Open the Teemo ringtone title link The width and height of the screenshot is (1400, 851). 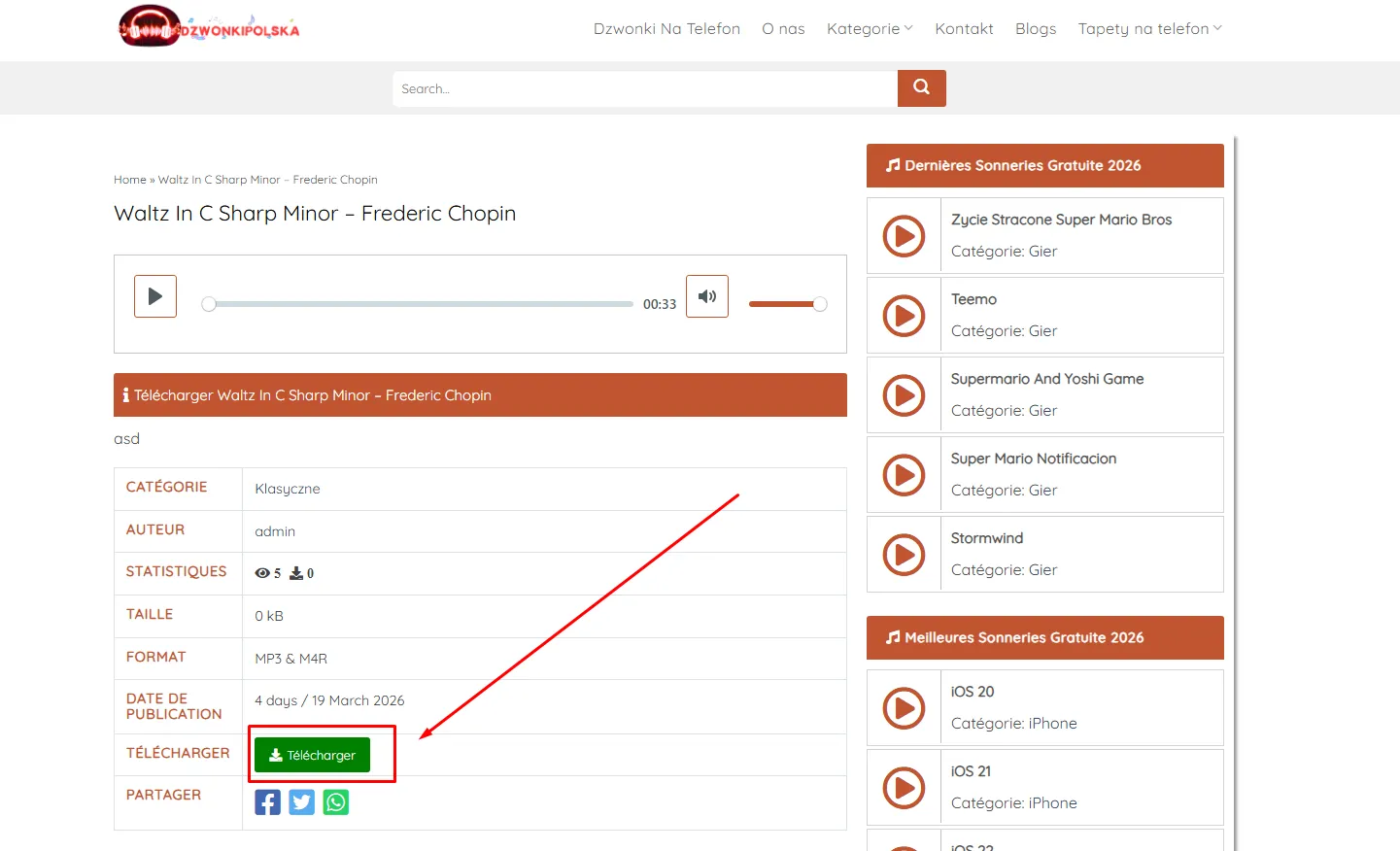(x=973, y=299)
